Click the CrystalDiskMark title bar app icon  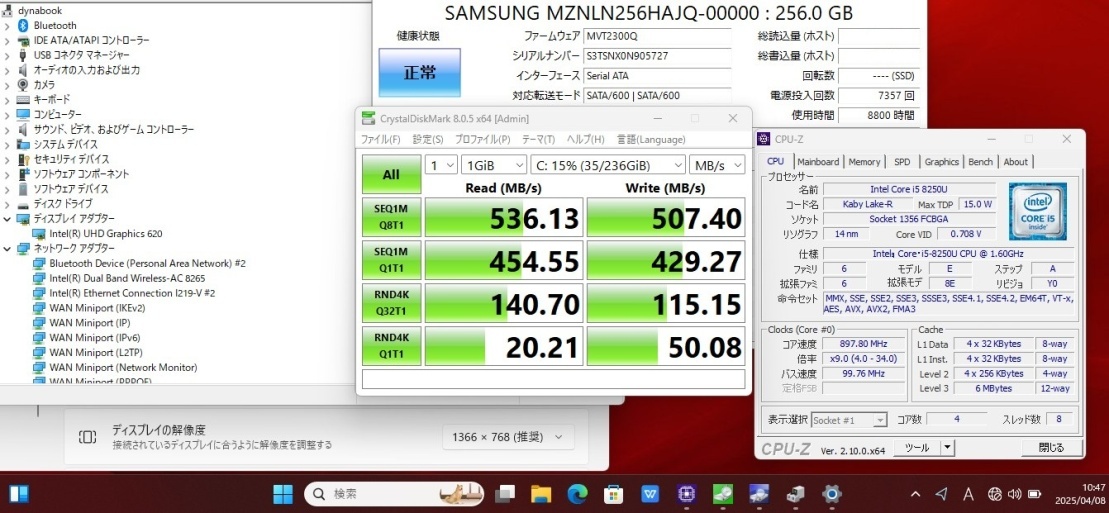click(368, 118)
